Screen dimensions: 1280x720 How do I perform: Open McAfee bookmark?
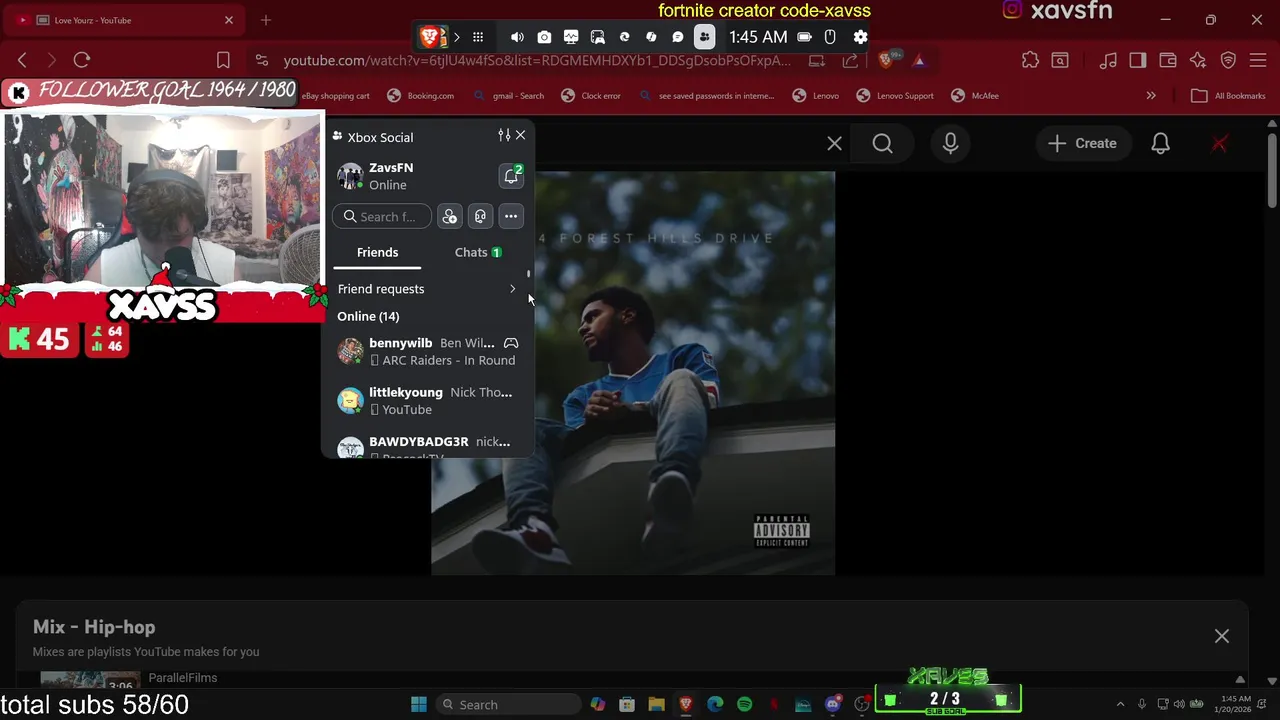975,96
